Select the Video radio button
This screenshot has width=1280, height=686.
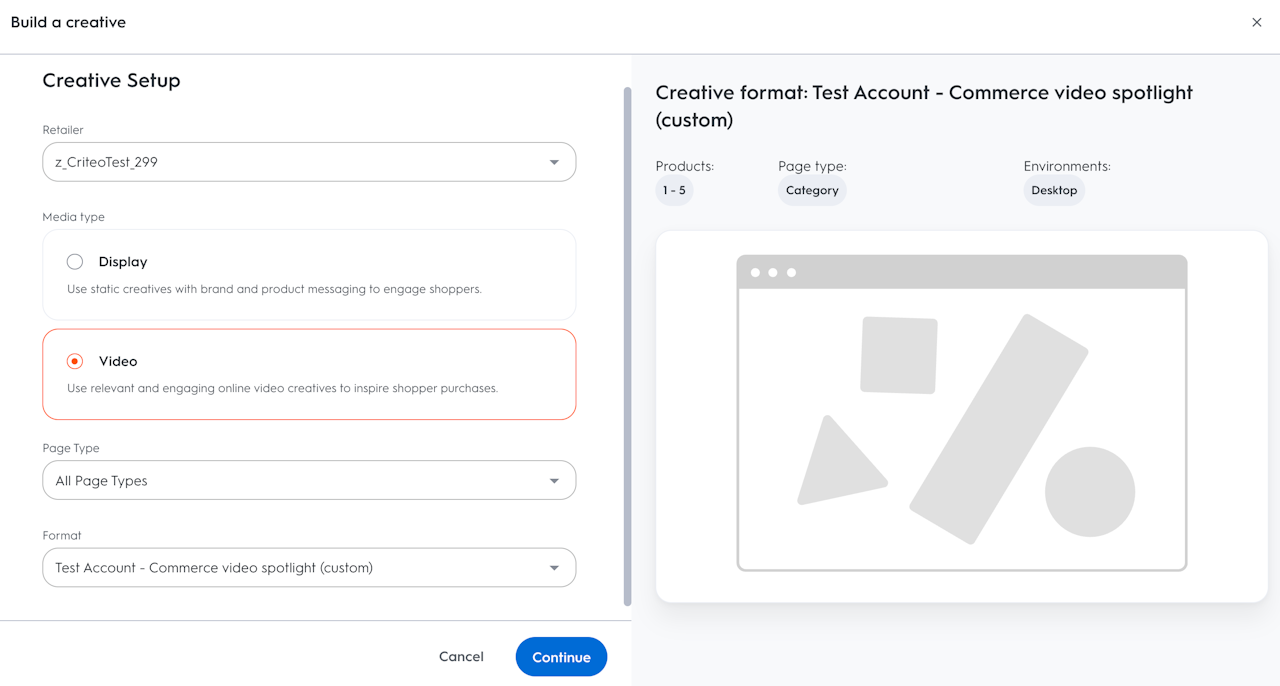point(75,361)
